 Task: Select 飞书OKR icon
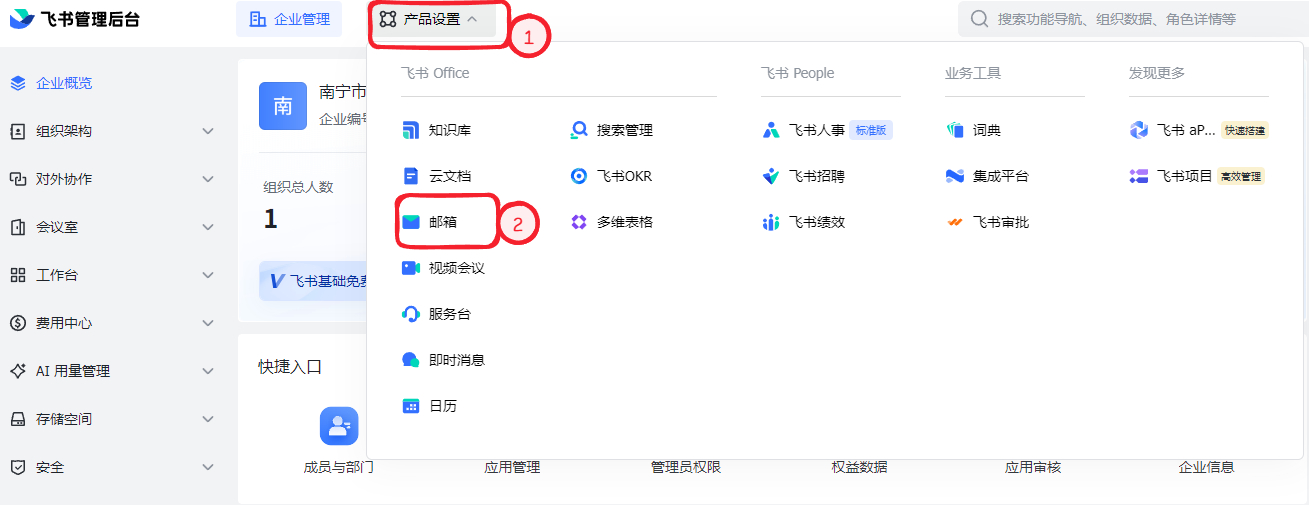click(578, 176)
